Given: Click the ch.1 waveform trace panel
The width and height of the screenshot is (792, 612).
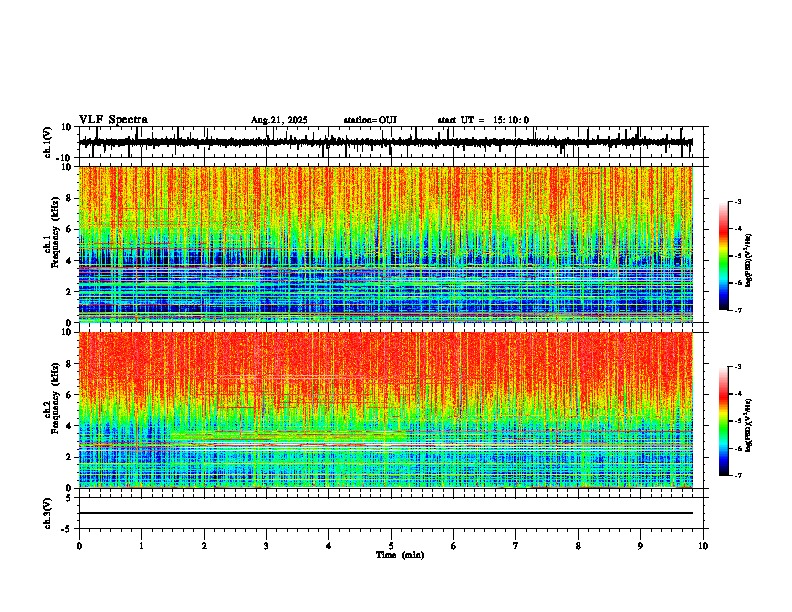Looking at the screenshot, I should [x=391, y=142].
